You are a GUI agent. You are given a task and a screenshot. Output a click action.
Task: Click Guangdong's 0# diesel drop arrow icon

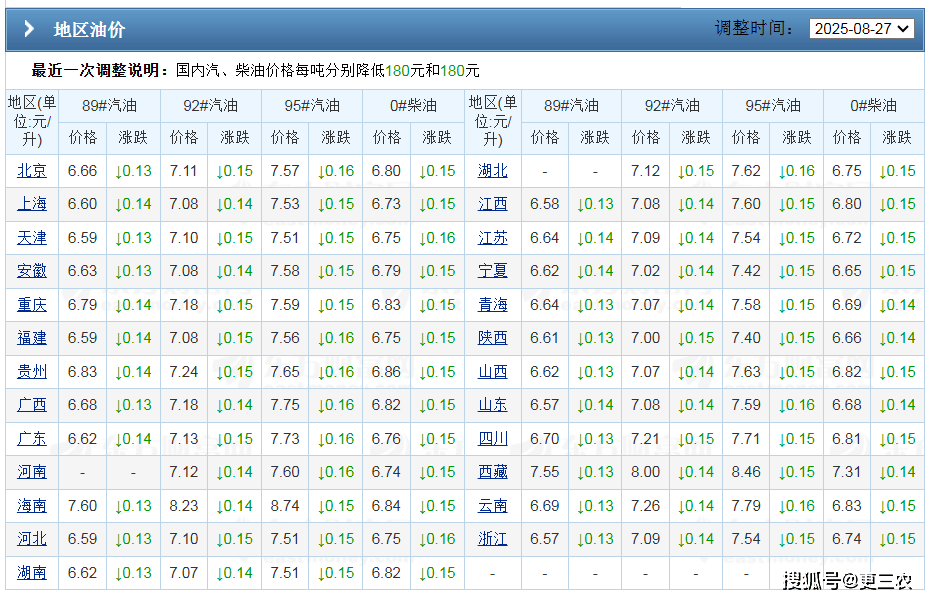437,439
